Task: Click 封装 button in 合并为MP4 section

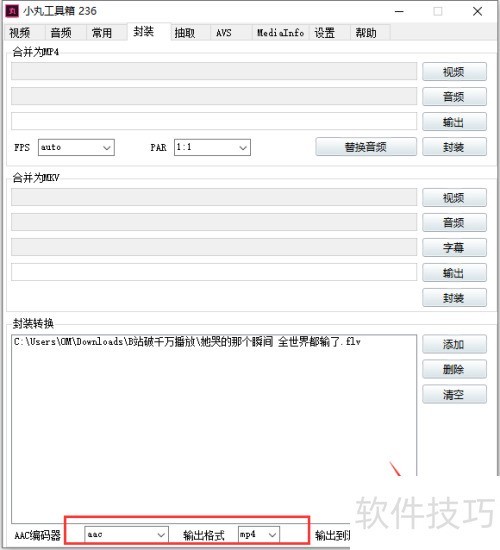Action: point(454,147)
